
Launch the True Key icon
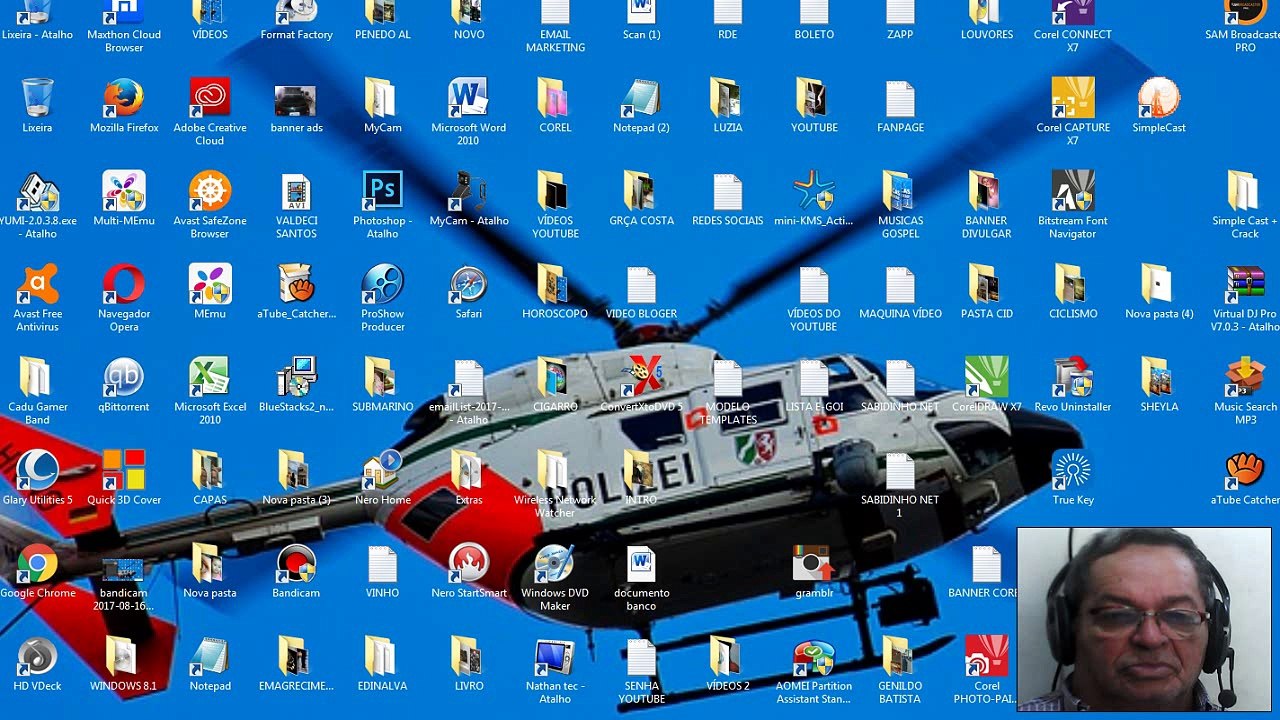1072,471
